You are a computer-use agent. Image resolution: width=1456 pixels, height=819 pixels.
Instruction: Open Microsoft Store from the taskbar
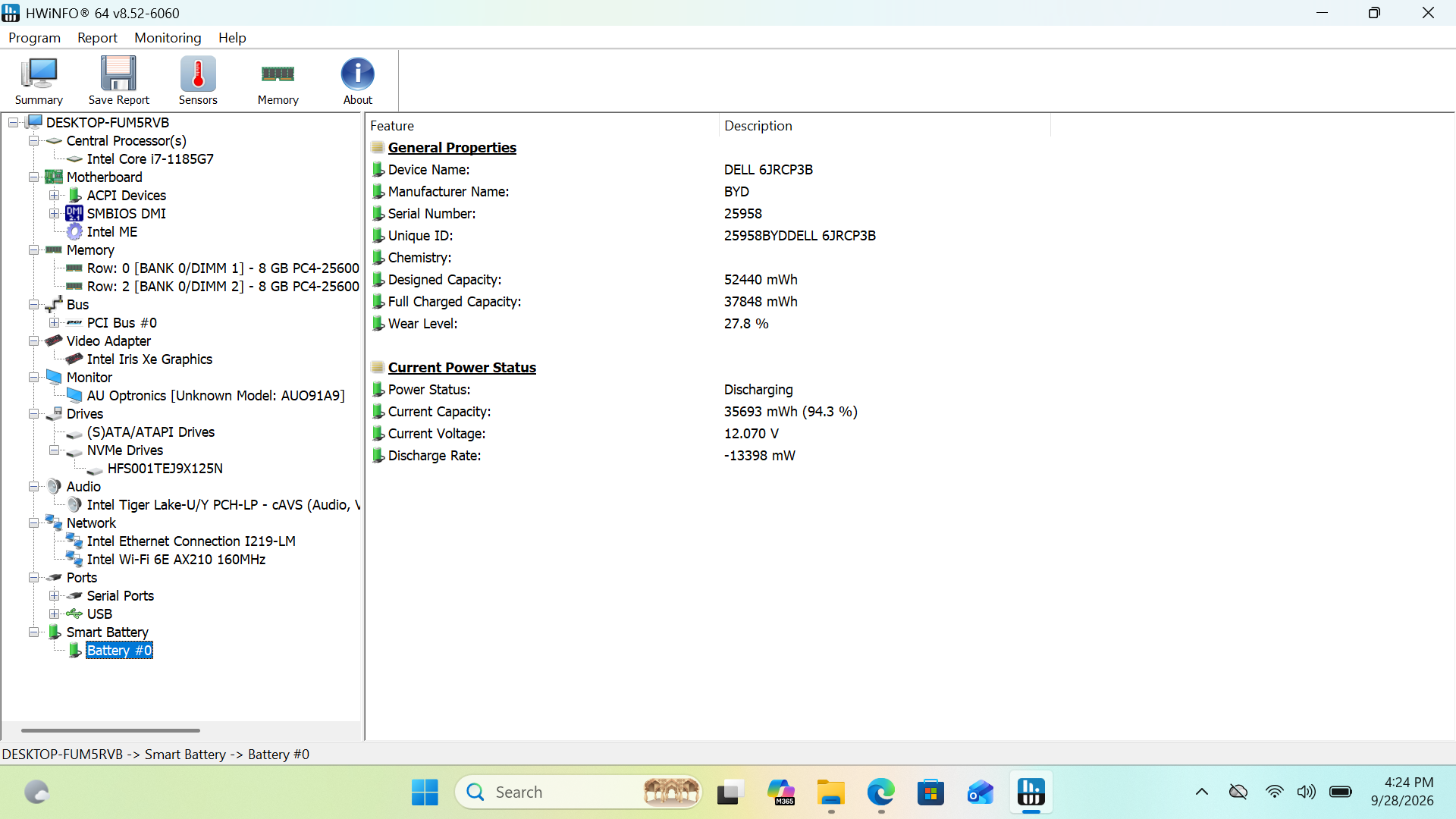coord(930,792)
